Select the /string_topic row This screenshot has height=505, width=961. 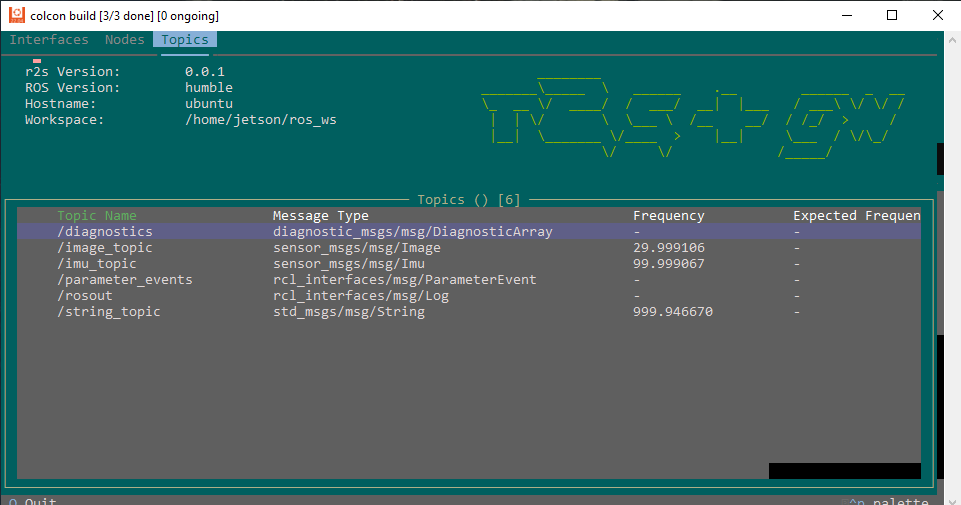point(109,312)
